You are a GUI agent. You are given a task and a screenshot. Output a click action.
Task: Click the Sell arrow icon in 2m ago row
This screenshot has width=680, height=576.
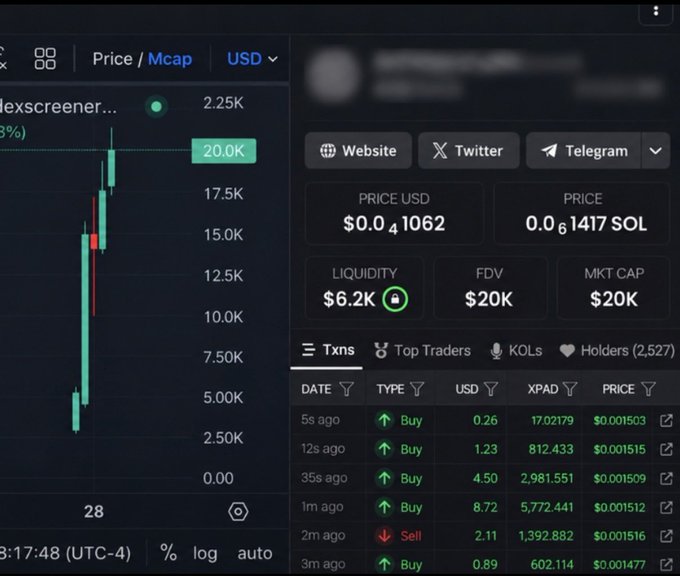coord(384,536)
